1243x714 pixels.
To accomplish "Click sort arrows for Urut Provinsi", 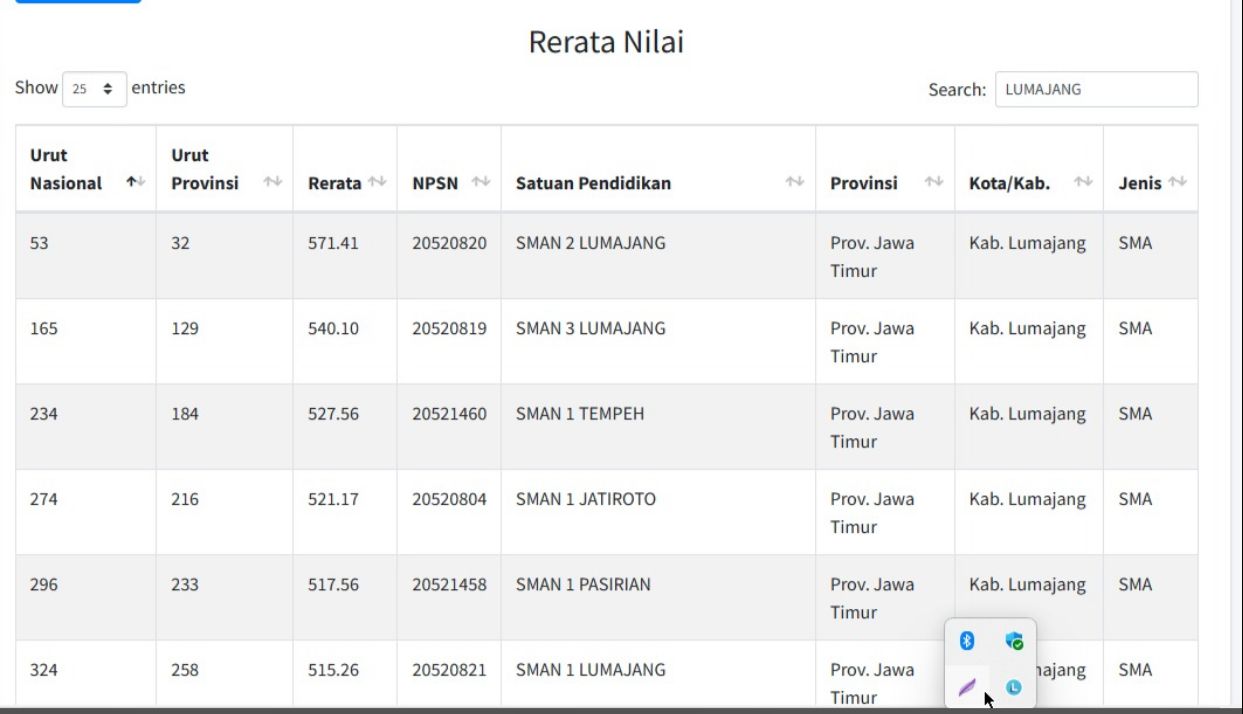I will point(272,182).
